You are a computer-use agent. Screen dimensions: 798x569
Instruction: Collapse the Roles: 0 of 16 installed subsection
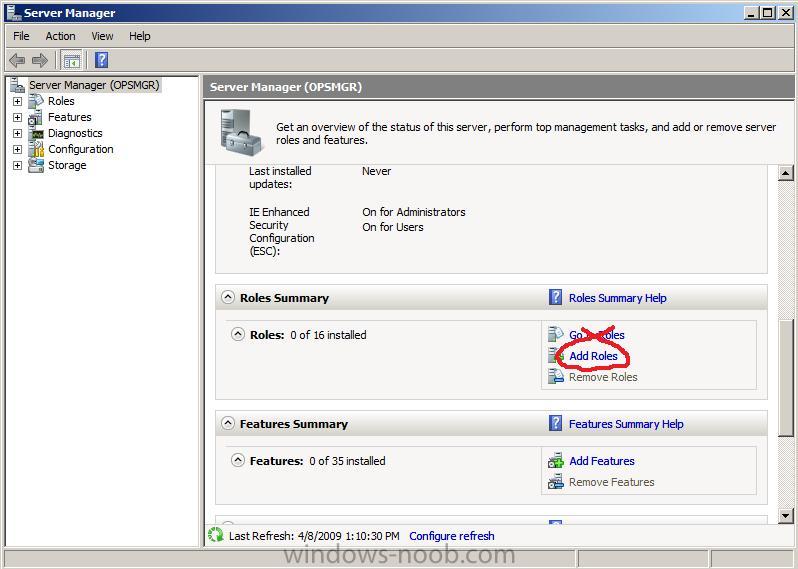[238, 334]
